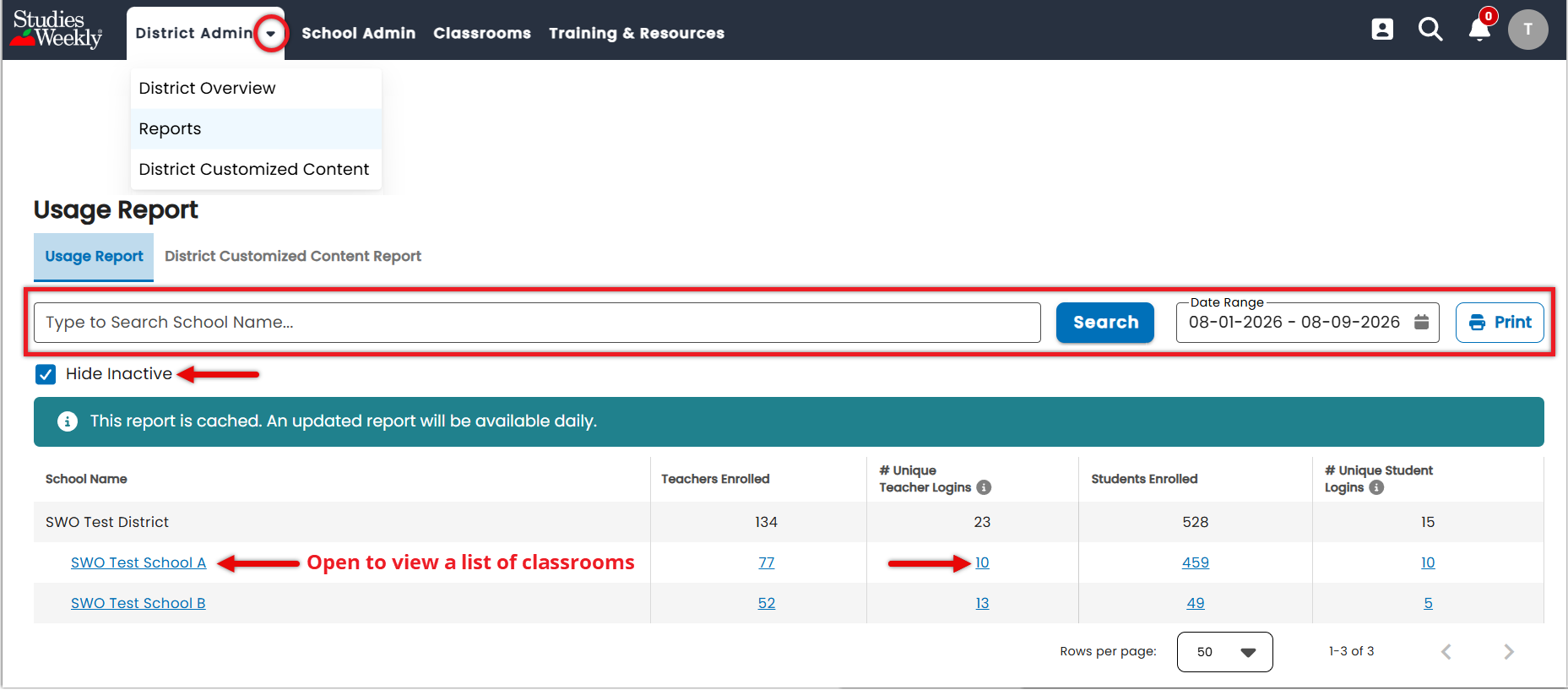Open the Classrooms menu
This screenshot has height=690, width=1568.
tap(482, 33)
